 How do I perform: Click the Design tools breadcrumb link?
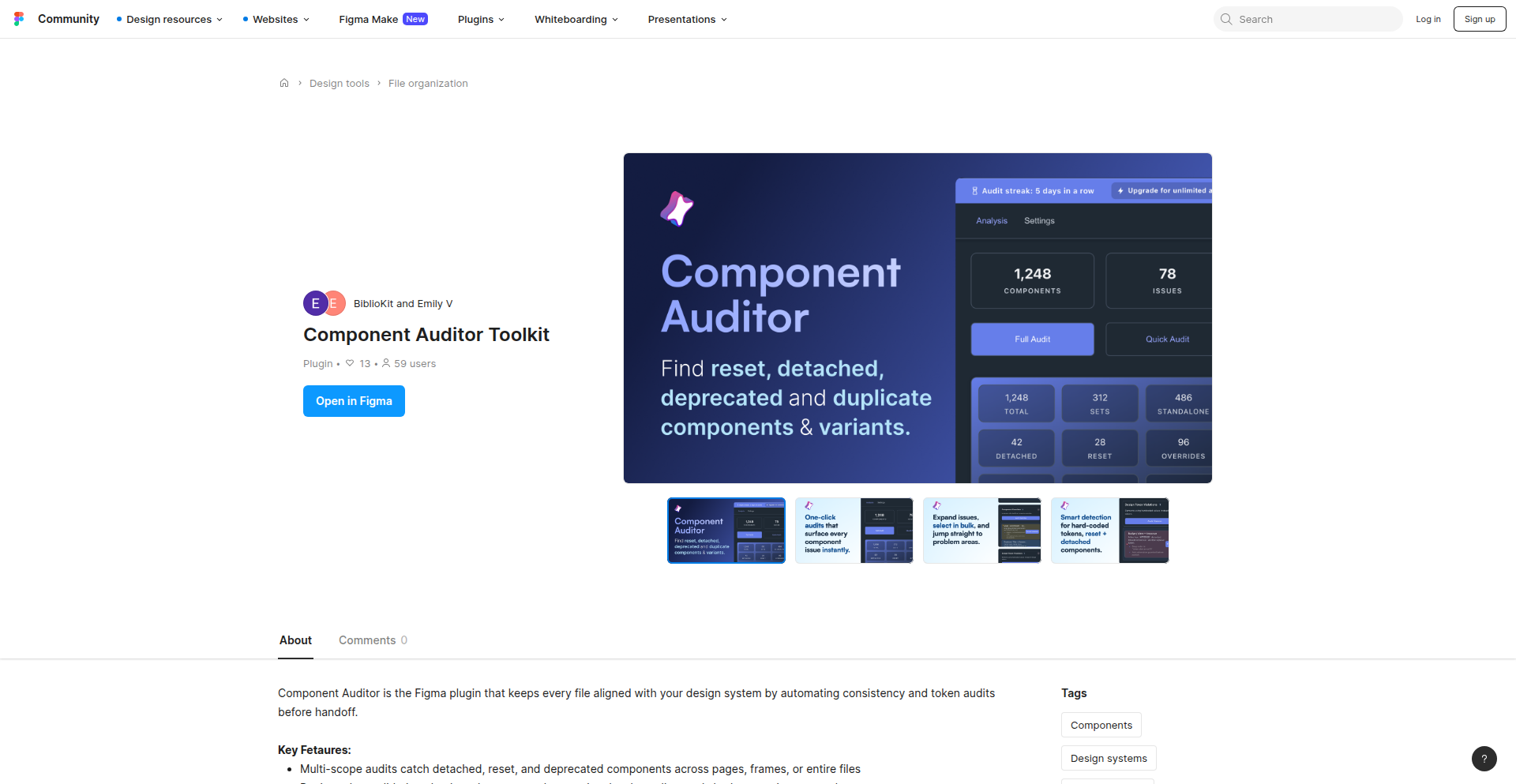click(x=339, y=83)
